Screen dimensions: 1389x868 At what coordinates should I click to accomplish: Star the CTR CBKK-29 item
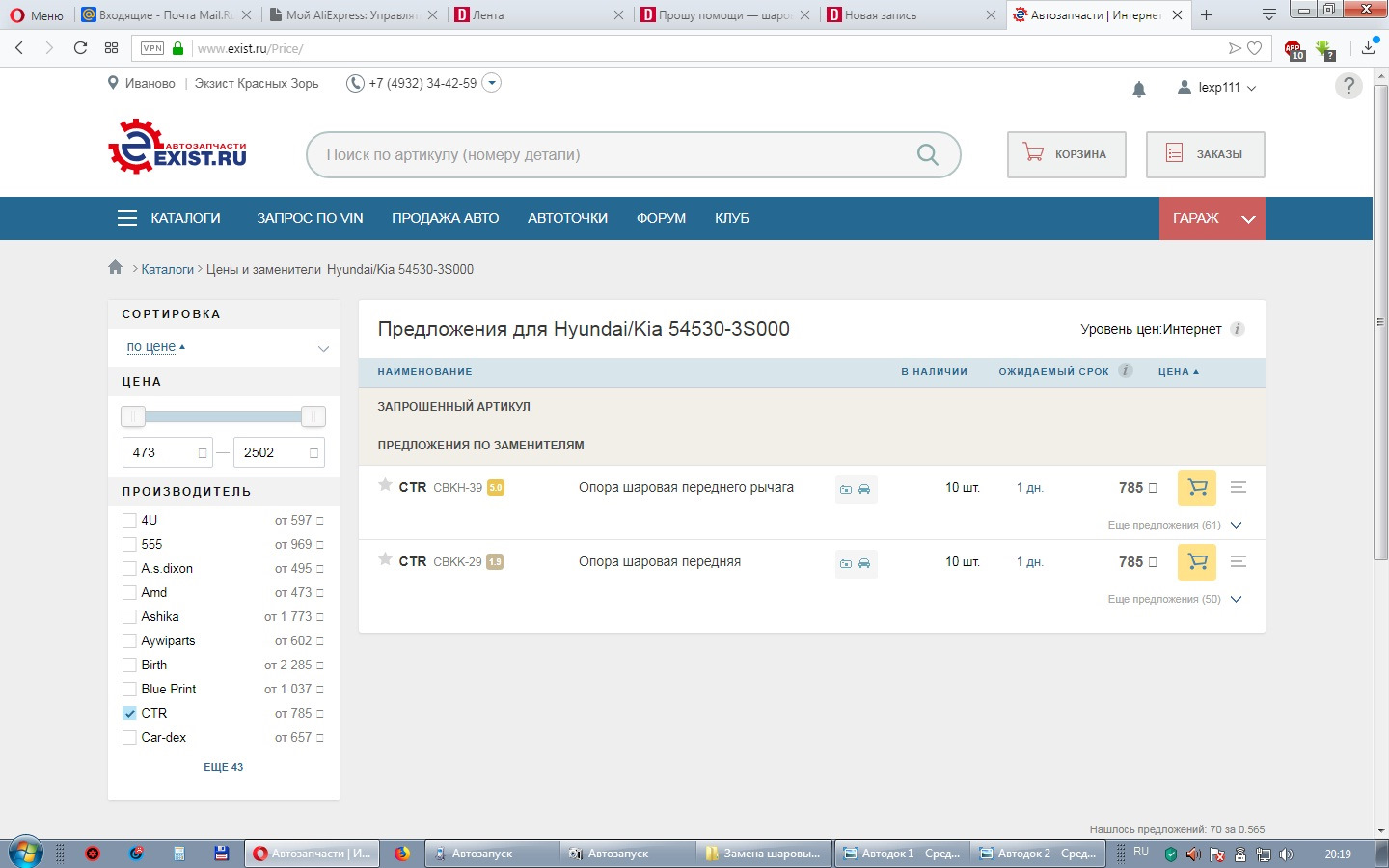coord(386,559)
